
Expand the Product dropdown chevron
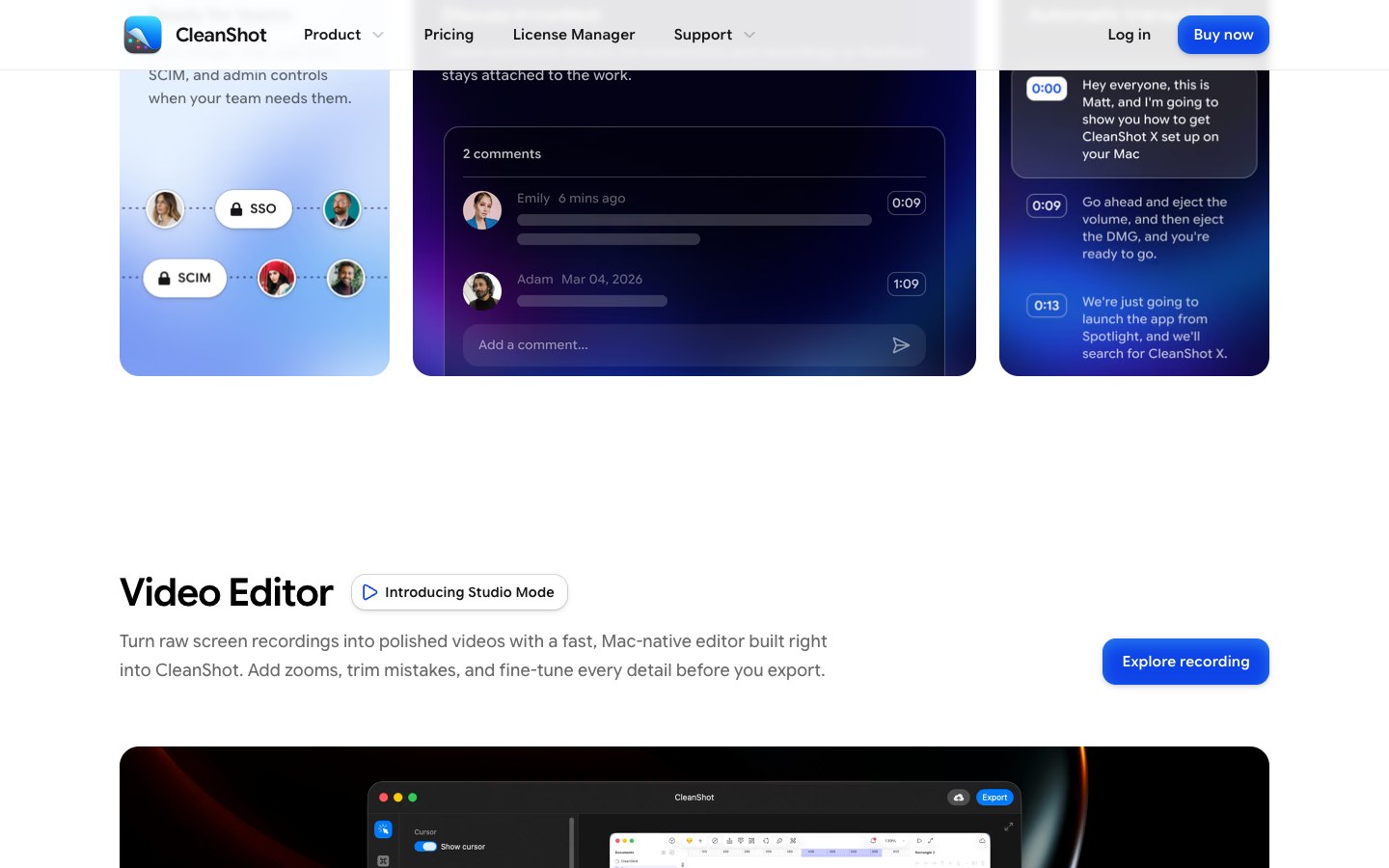click(378, 35)
